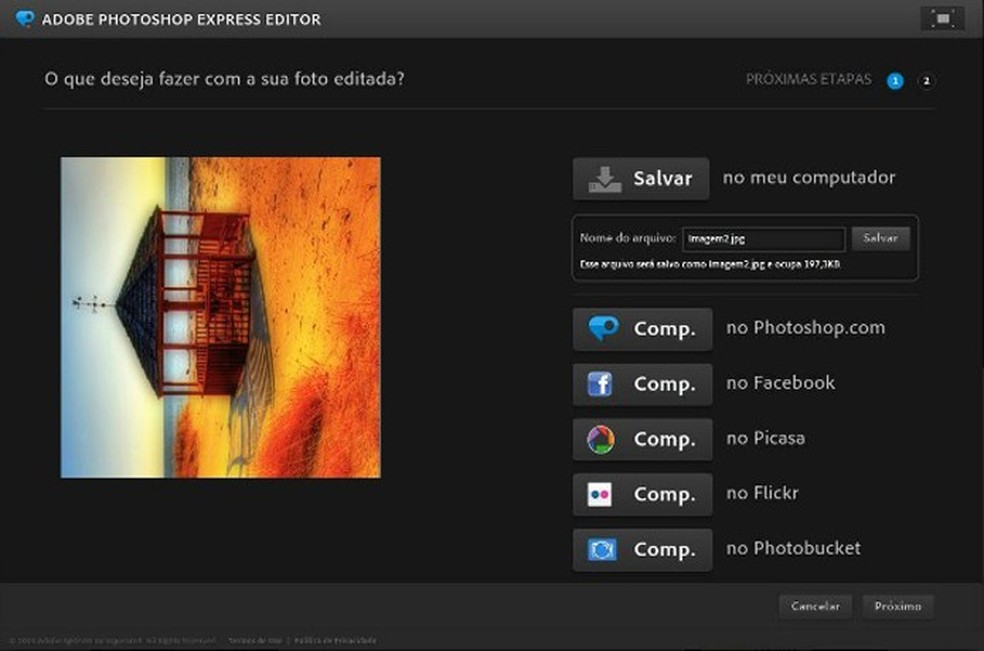Click 'PRÓXIMAS ETAPAS' label

pos(809,79)
